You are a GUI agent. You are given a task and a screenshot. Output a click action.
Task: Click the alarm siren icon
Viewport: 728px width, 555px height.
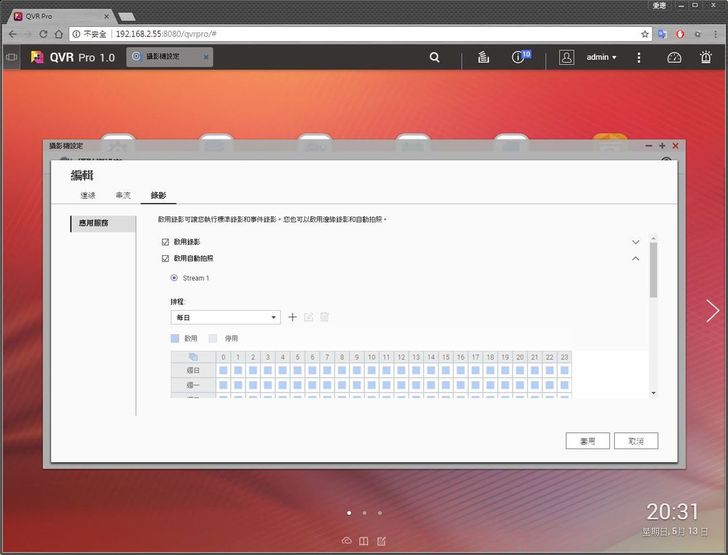click(706, 57)
